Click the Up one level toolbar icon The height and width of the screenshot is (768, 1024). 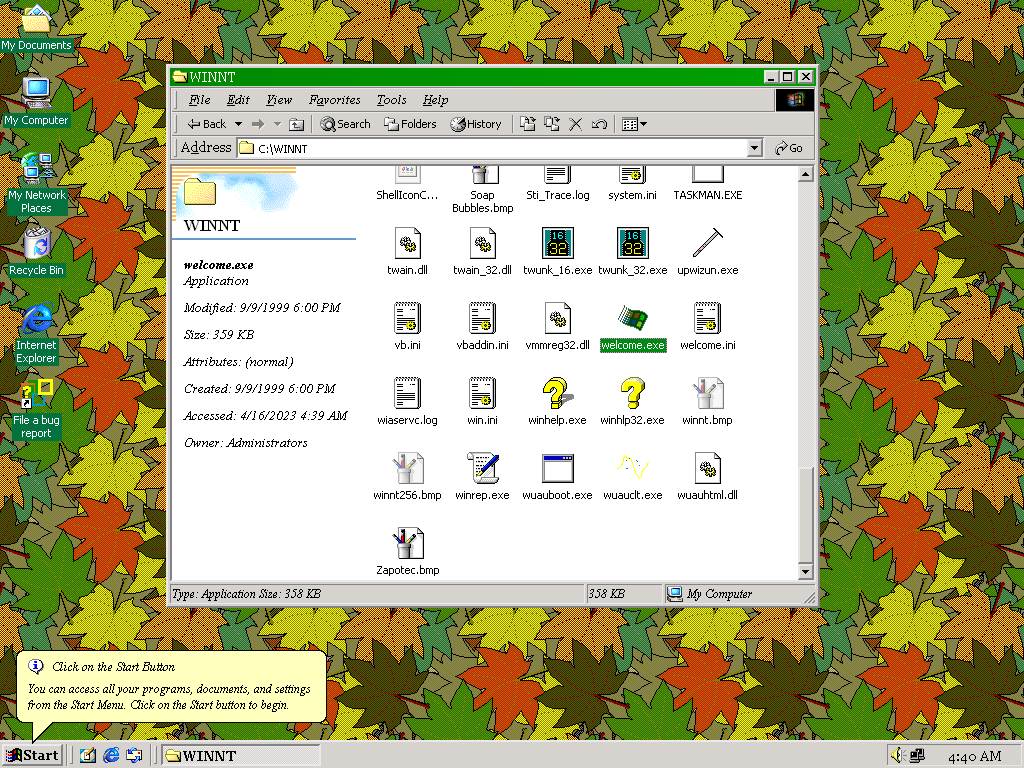[296, 124]
